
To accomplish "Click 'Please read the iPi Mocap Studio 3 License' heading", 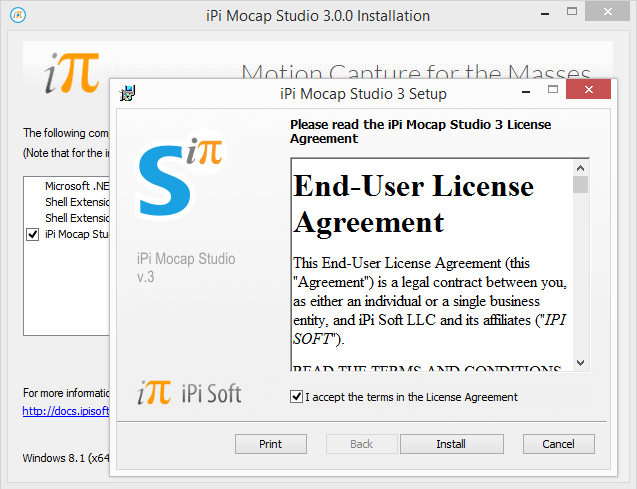I will point(420,131).
